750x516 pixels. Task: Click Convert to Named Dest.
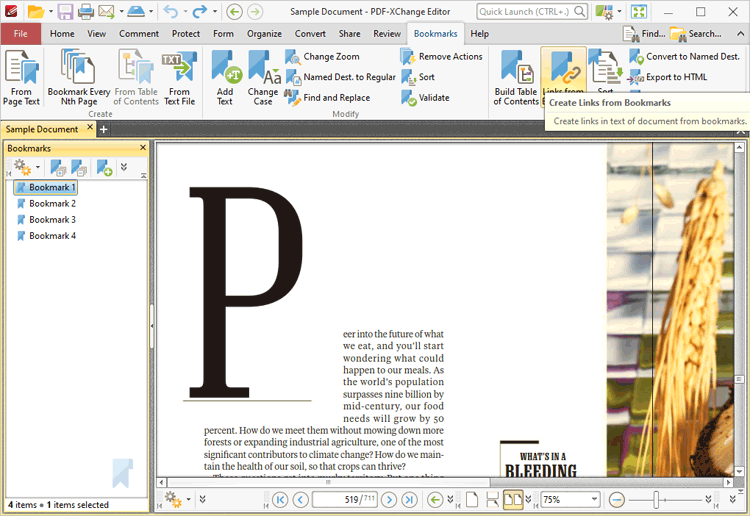[685, 56]
